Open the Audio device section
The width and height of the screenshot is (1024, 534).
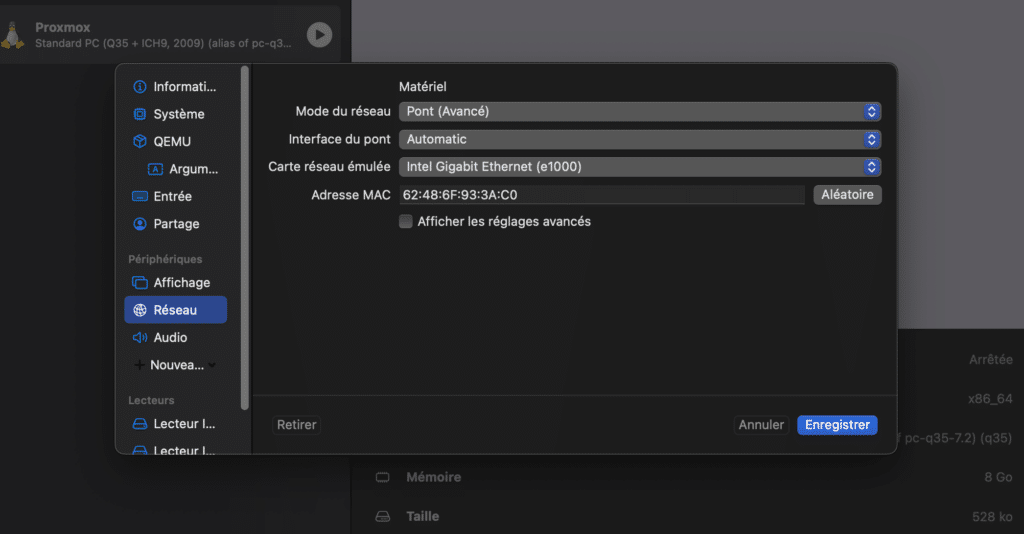[176, 338]
